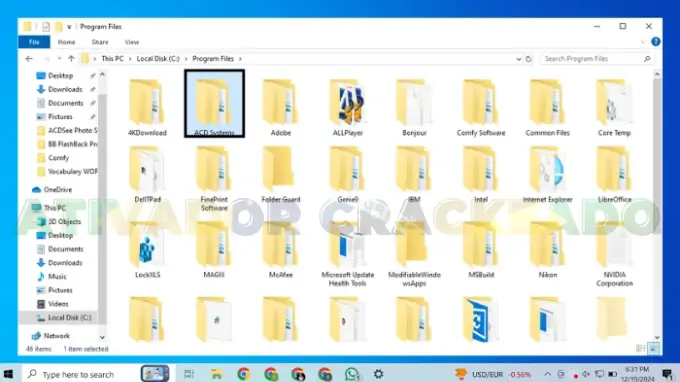Image resolution: width=680 pixels, height=382 pixels.
Task: Go up one folder level
Action: tap(71, 59)
